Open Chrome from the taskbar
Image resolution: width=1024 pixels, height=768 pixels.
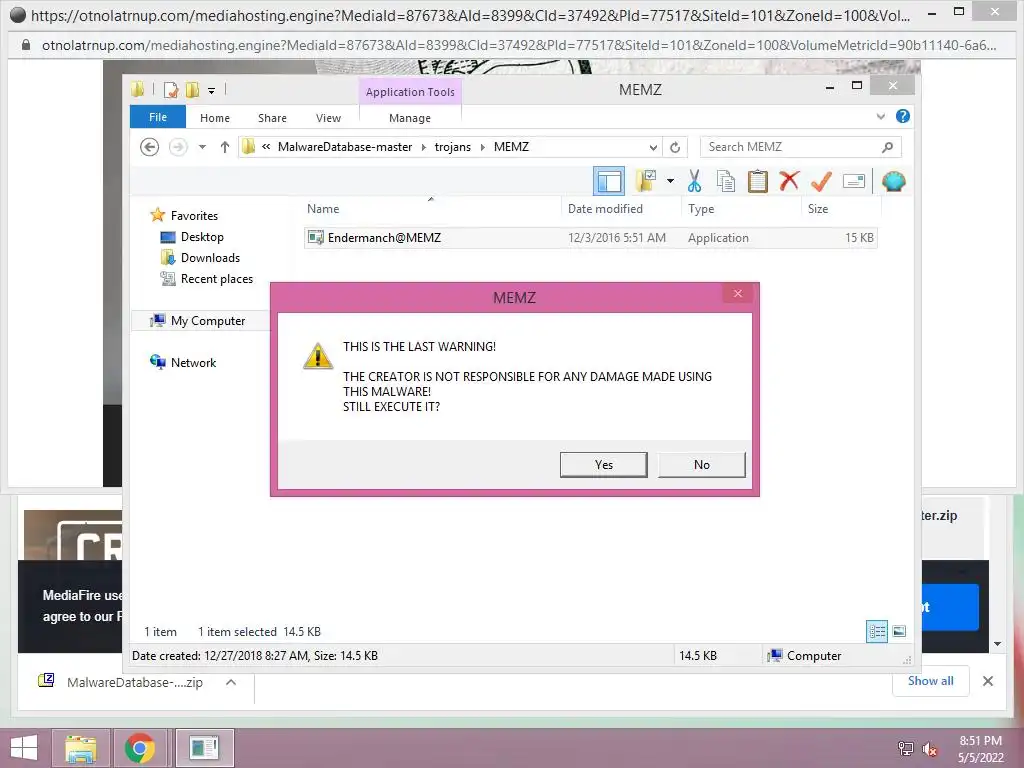pos(140,748)
